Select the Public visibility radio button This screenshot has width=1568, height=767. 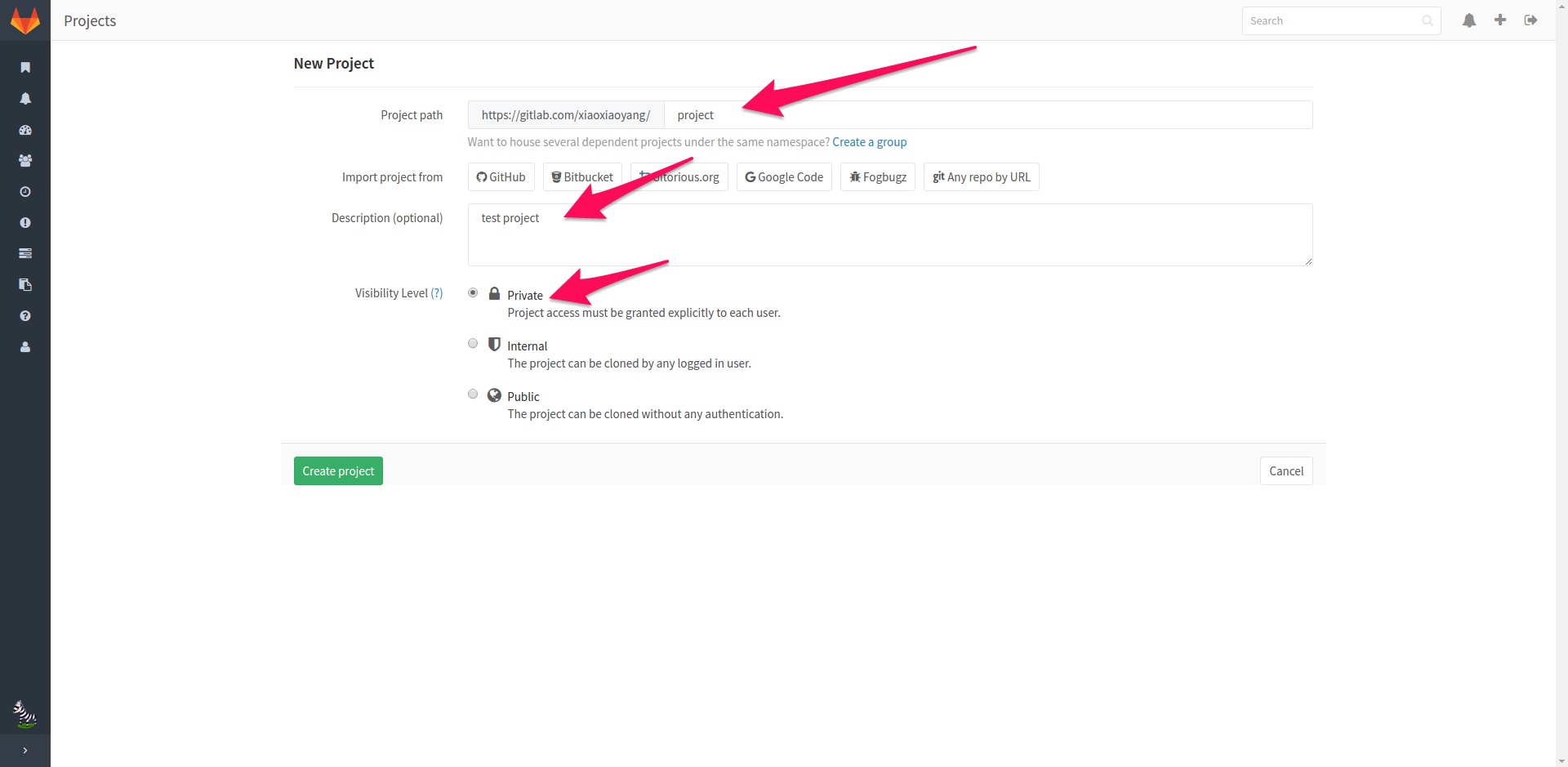tap(473, 394)
